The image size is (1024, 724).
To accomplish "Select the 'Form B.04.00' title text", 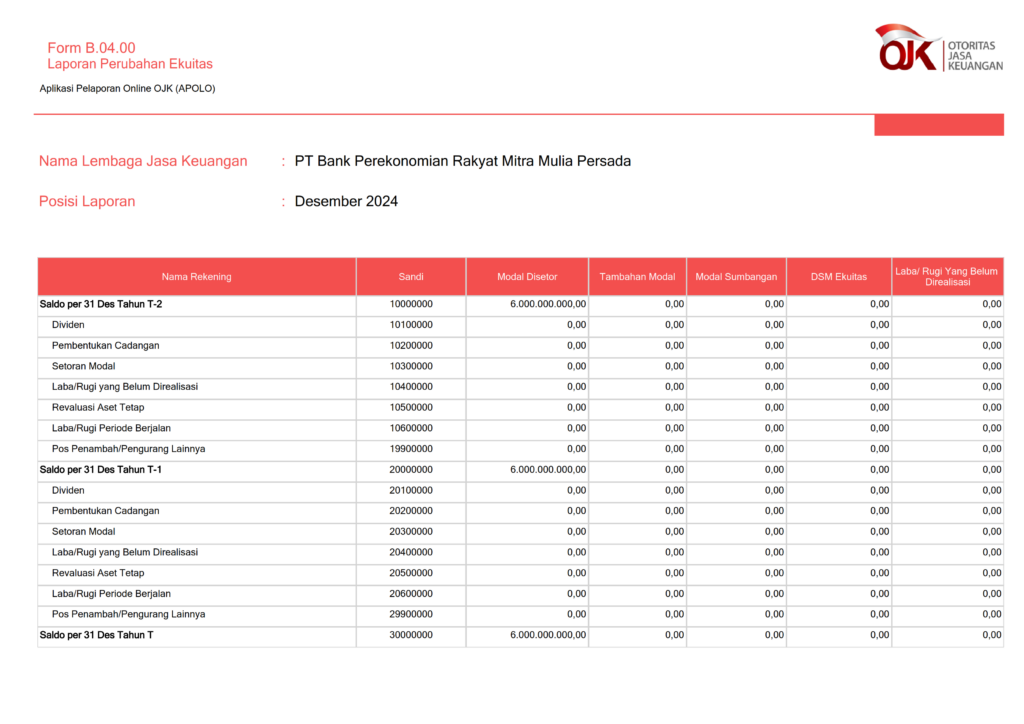I will point(91,48).
